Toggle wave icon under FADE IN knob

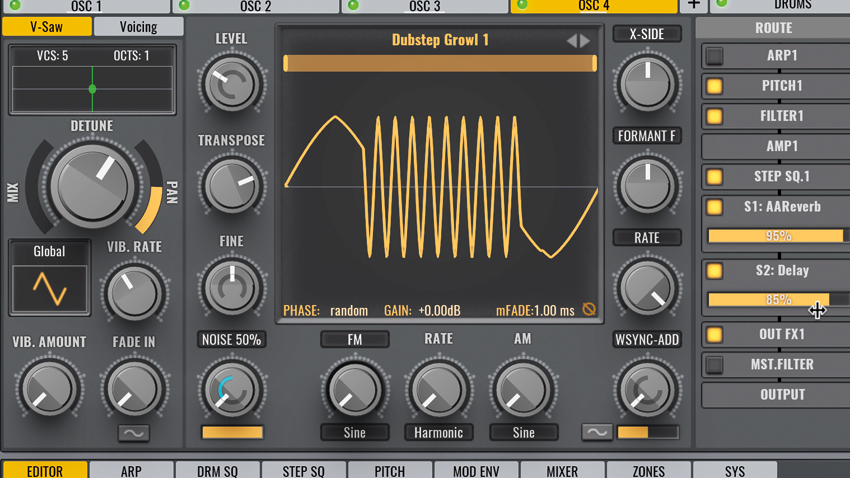click(134, 432)
